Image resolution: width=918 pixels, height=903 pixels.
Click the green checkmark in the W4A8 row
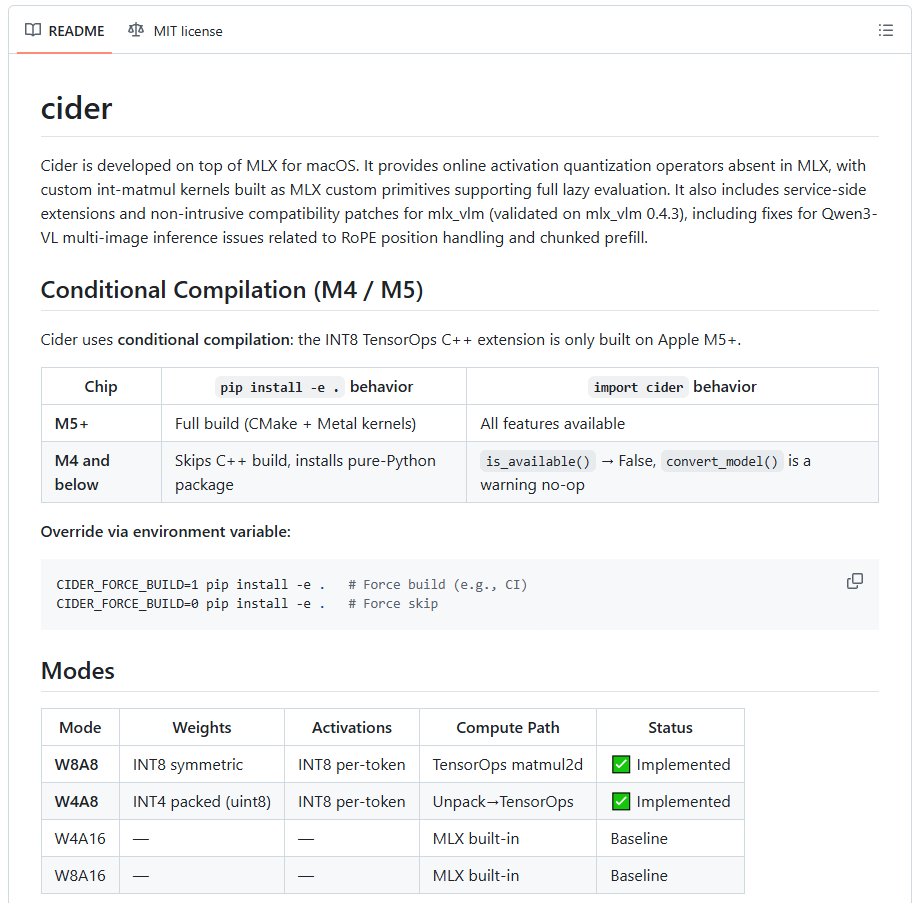click(621, 801)
